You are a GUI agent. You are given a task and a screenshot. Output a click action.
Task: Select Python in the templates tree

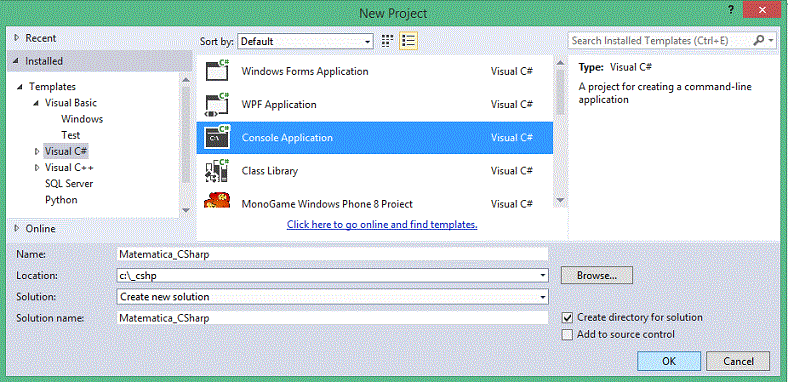point(61,200)
